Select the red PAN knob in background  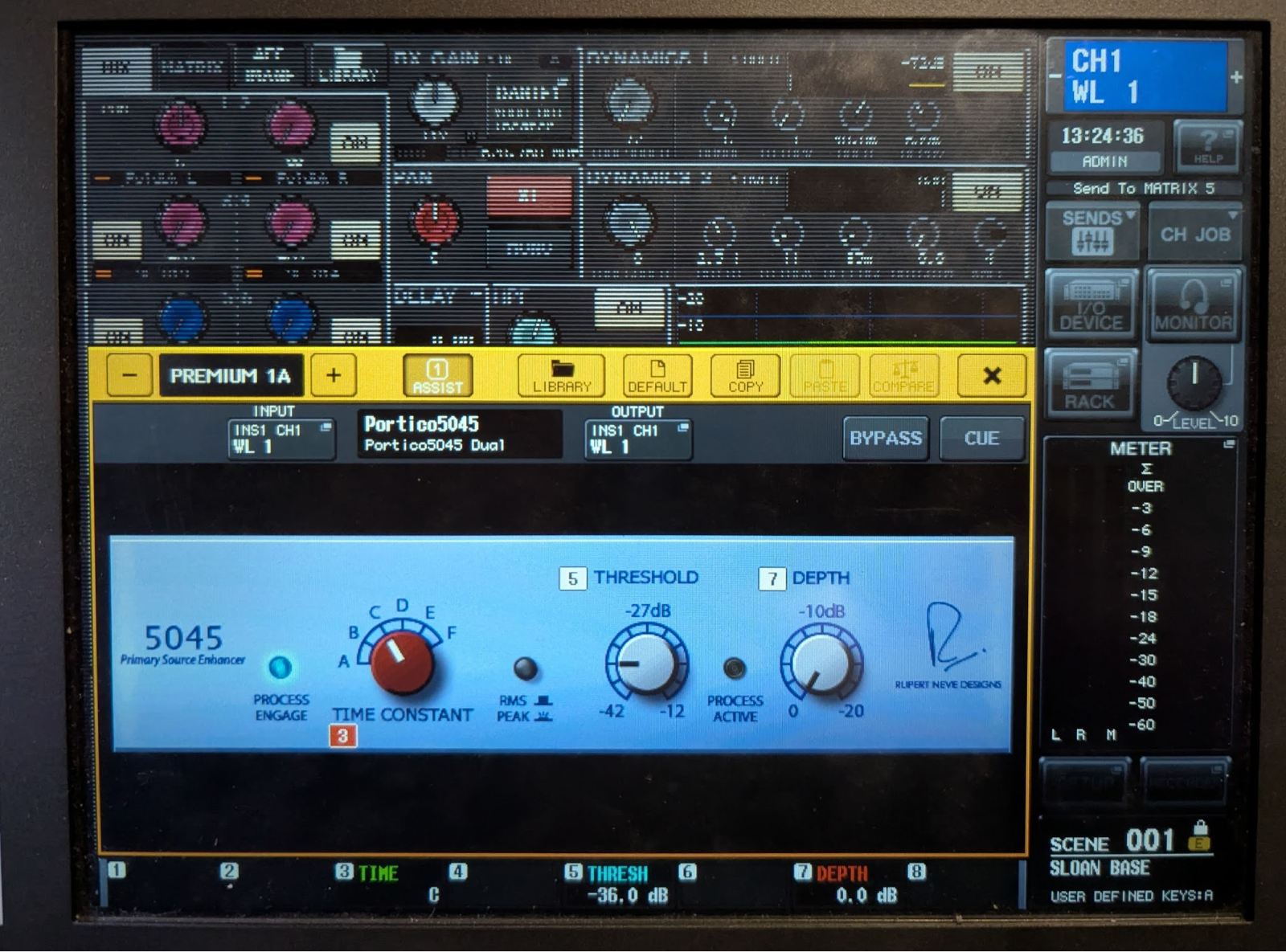(436, 222)
